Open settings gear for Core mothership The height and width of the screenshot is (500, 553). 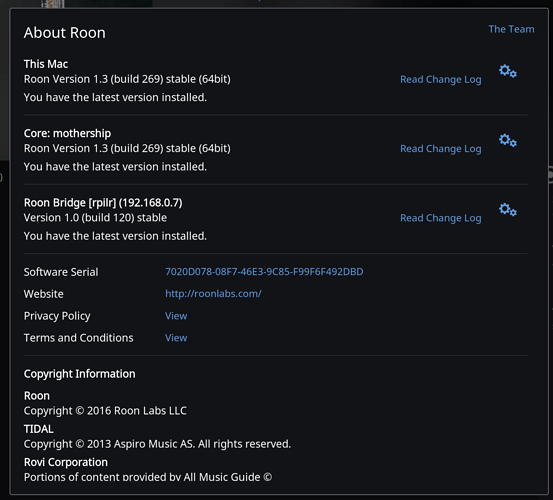(x=508, y=140)
